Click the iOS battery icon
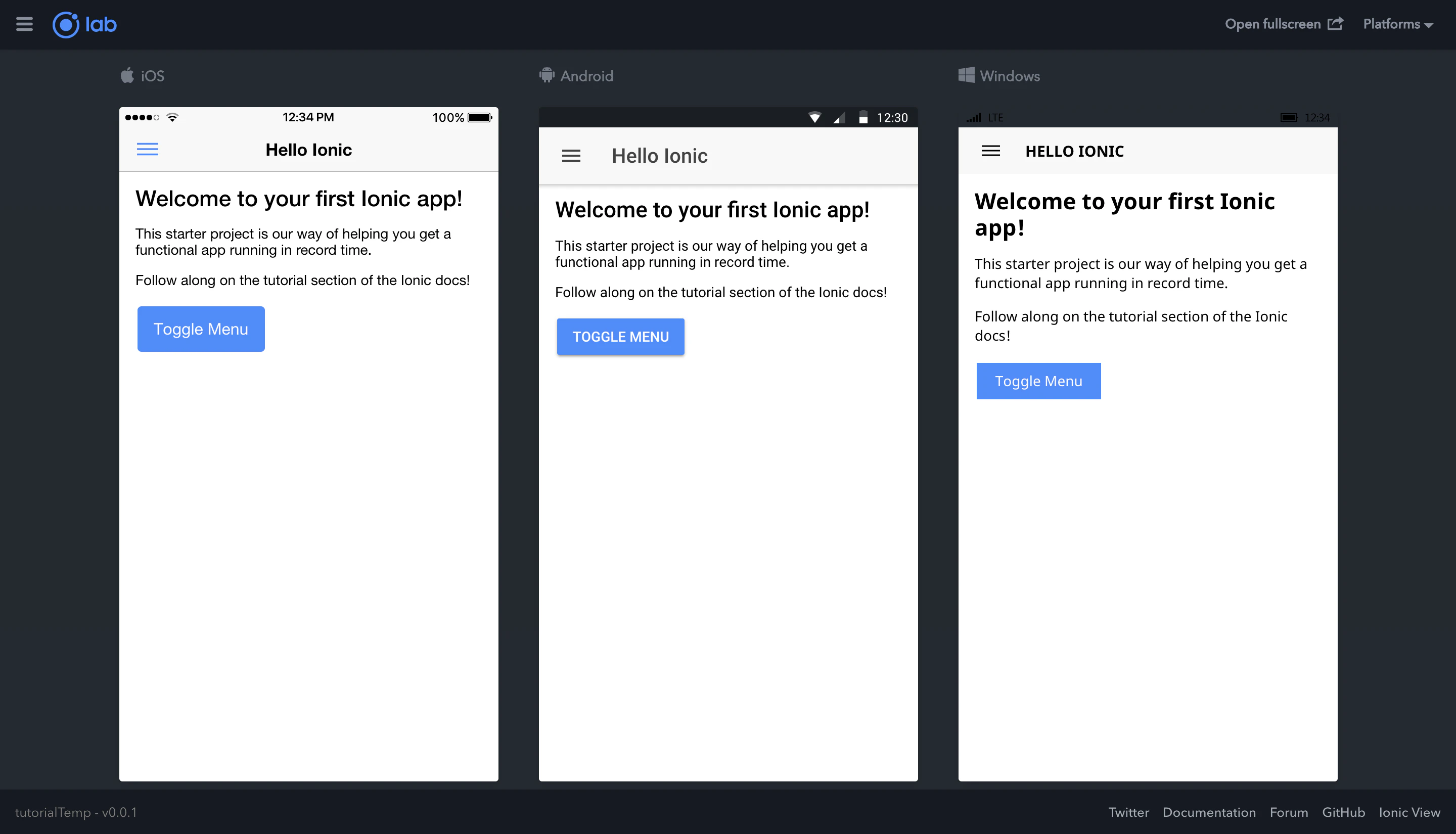Screen dimensions: 1456x834 click(479, 117)
